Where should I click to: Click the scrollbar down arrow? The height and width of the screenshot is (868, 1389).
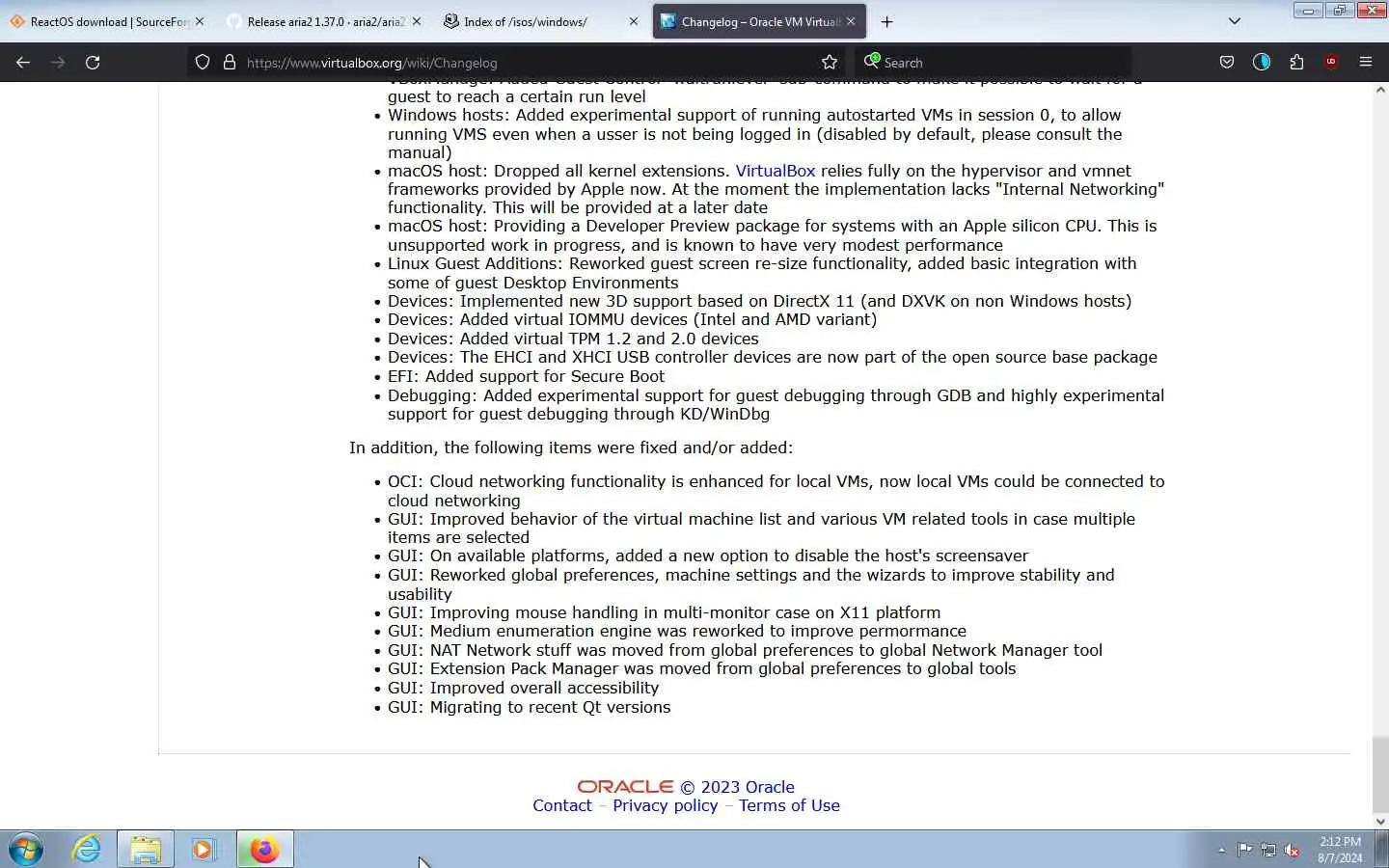tap(1380, 822)
